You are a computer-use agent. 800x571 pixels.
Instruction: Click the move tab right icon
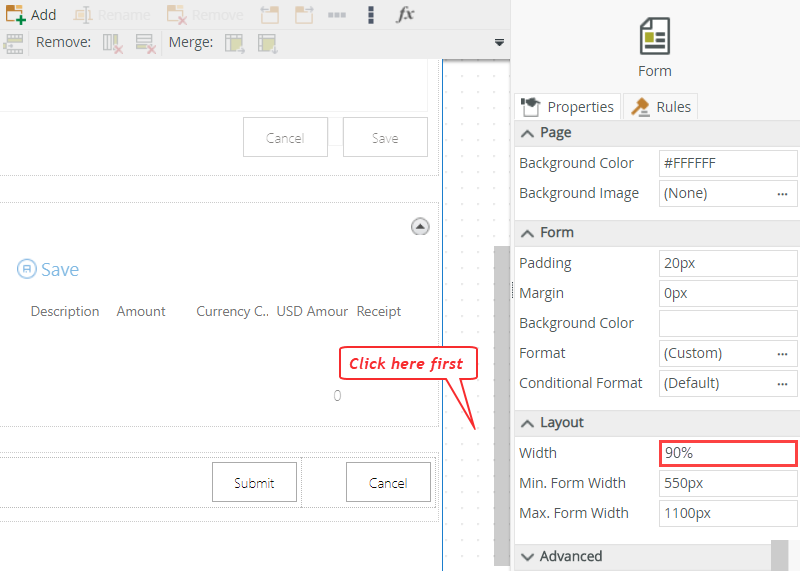coord(304,14)
